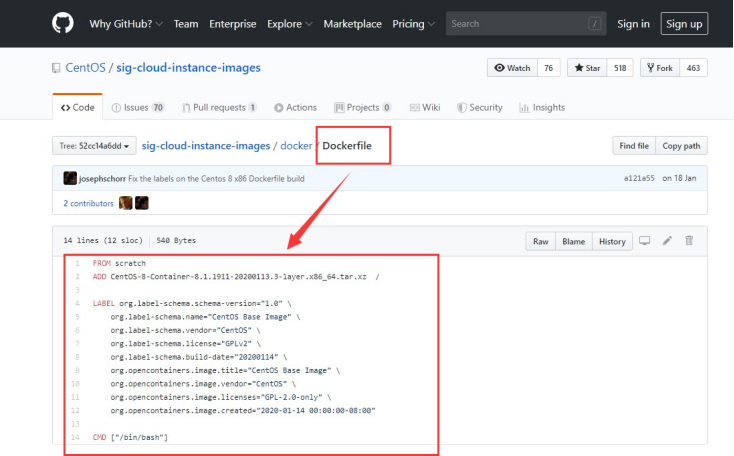Open the GitHub Octocat logo homepage
The height and width of the screenshot is (456, 734).
(x=63, y=23)
